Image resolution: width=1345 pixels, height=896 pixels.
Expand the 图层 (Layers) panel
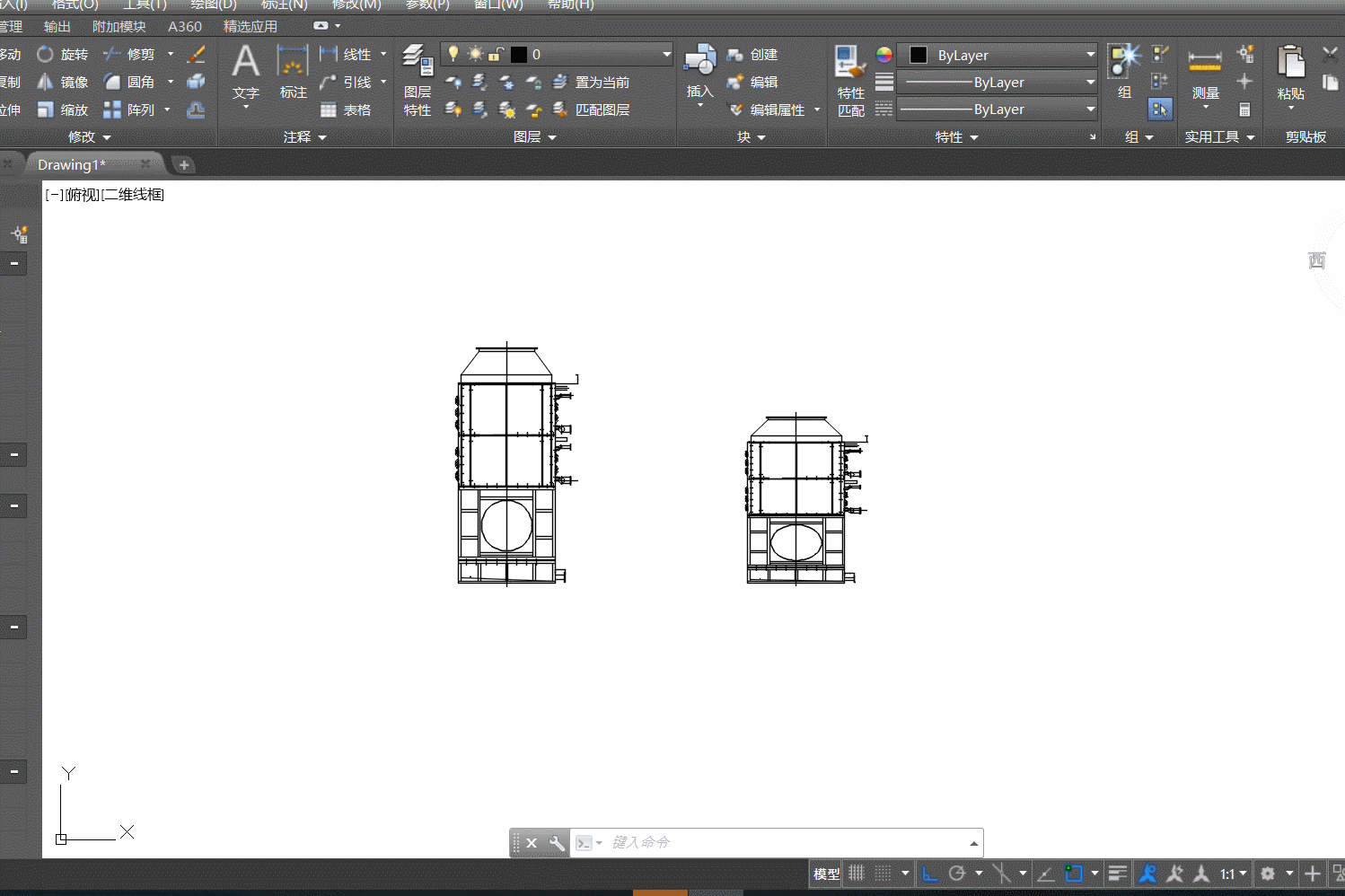click(535, 137)
